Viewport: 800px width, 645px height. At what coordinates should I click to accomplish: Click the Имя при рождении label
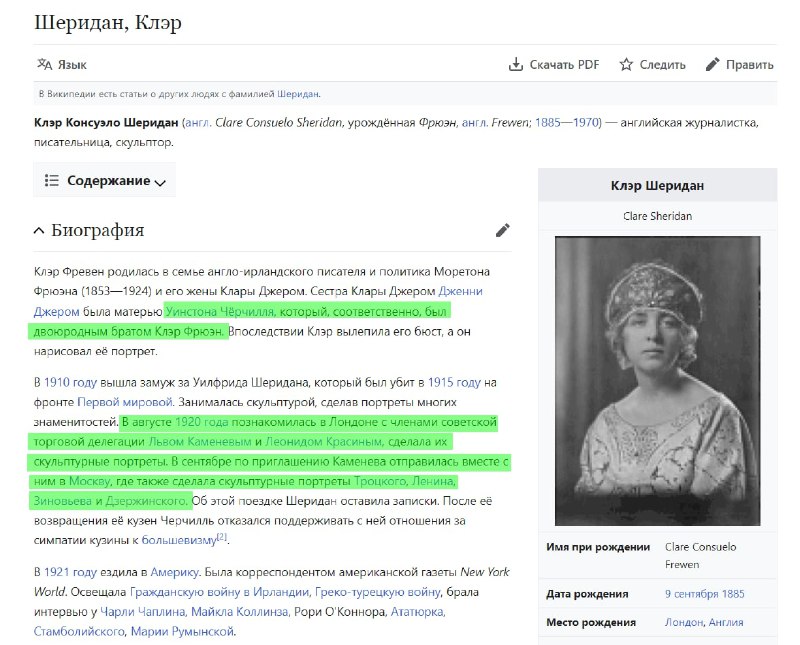click(598, 547)
